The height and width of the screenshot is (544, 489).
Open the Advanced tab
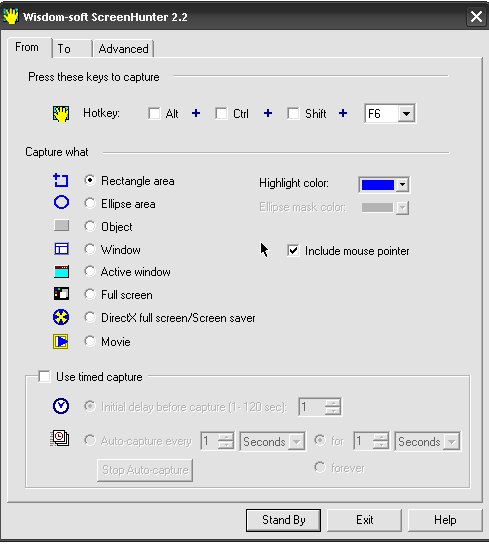124,49
